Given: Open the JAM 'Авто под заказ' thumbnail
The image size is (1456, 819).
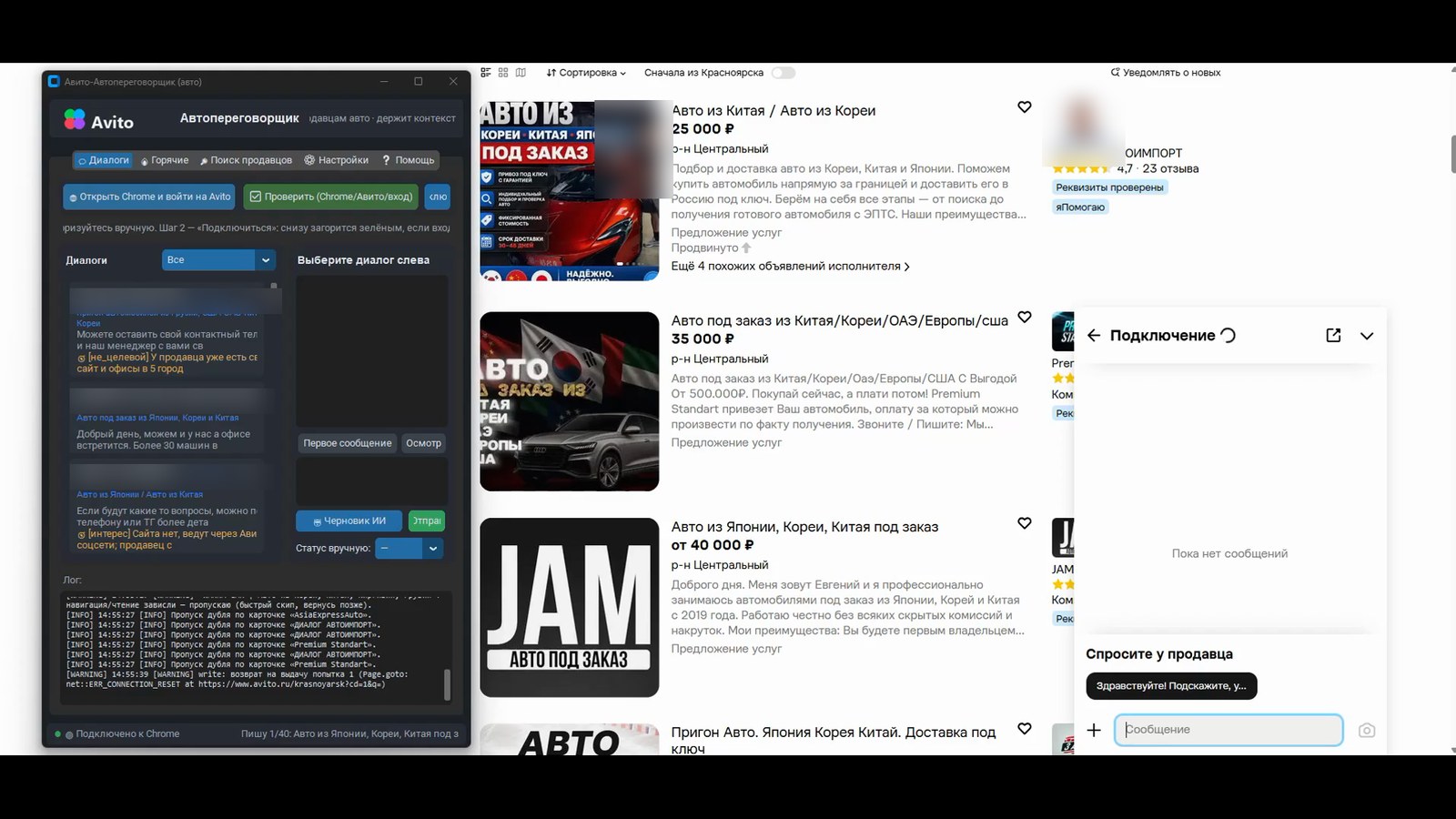Looking at the screenshot, I should point(570,608).
